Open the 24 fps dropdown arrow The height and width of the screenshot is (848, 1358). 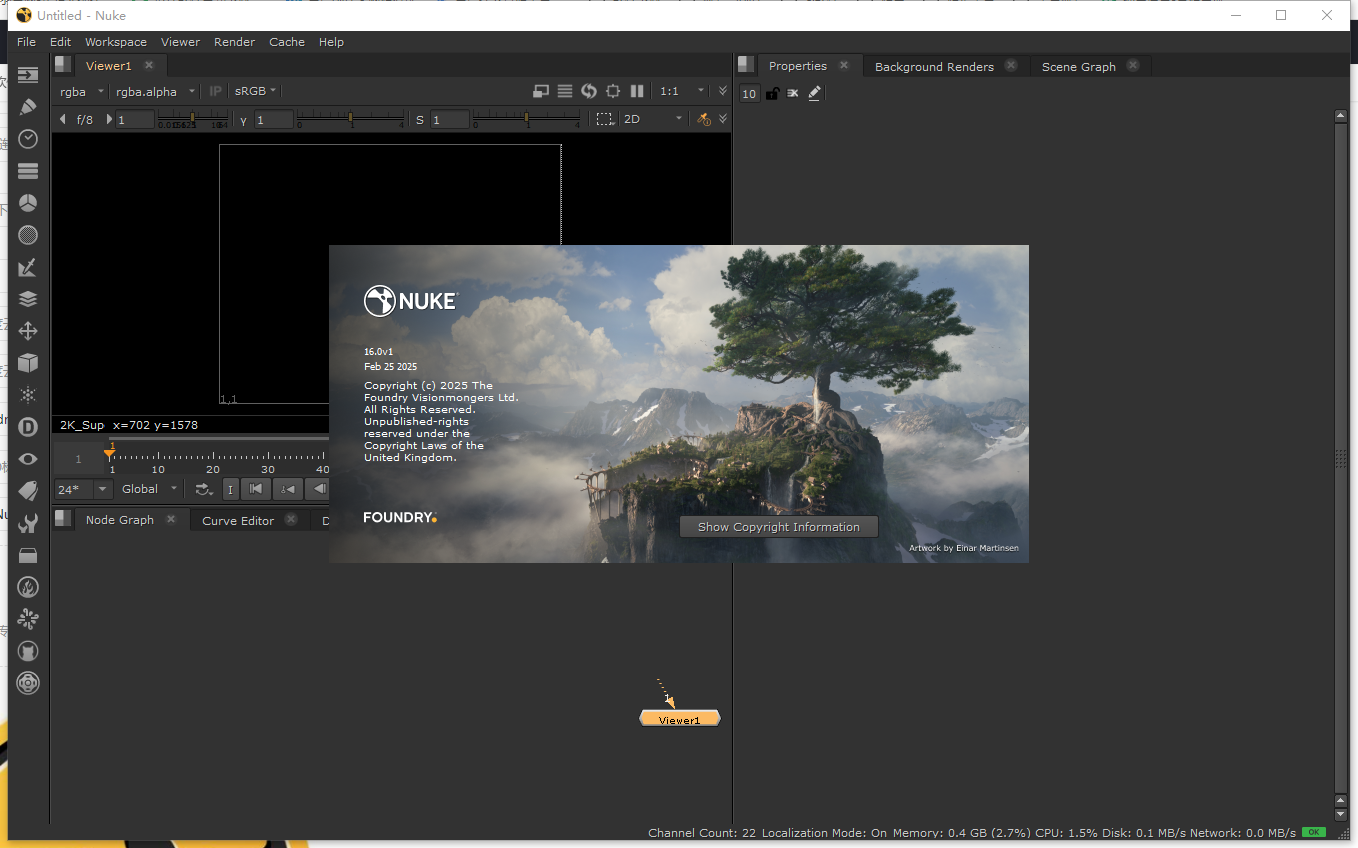[101, 489]
